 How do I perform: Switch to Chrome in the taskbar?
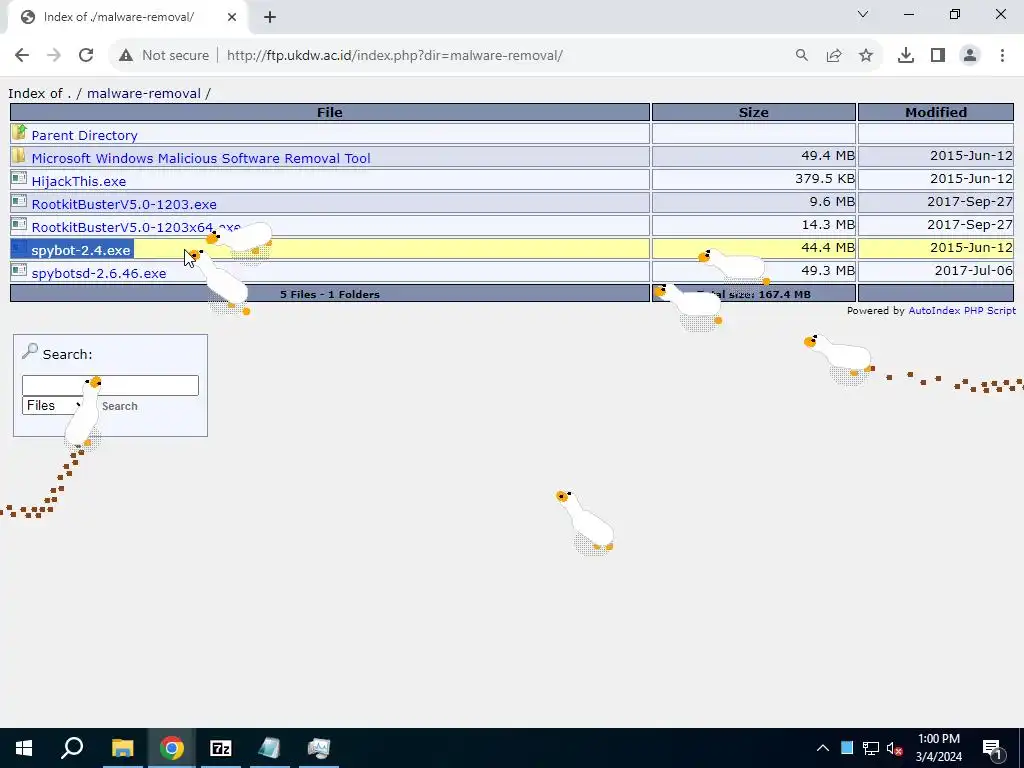pos(171,748)
